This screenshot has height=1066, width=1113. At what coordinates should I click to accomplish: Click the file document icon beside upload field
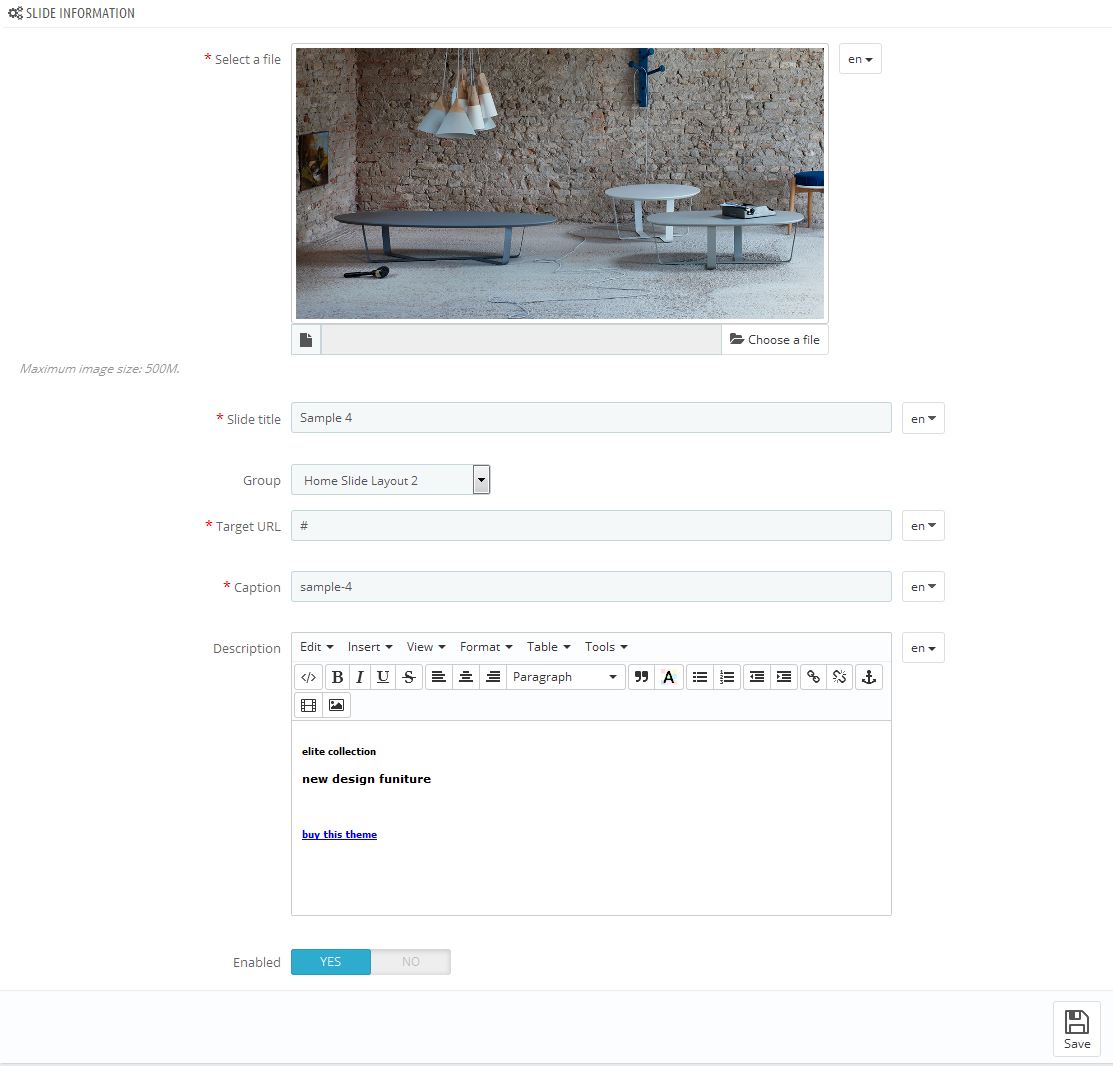pos(306,340)
